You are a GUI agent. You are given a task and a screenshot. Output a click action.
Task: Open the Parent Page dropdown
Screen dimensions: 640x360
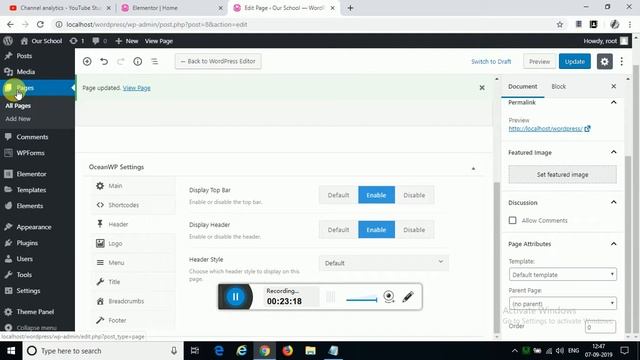point(562,304)
